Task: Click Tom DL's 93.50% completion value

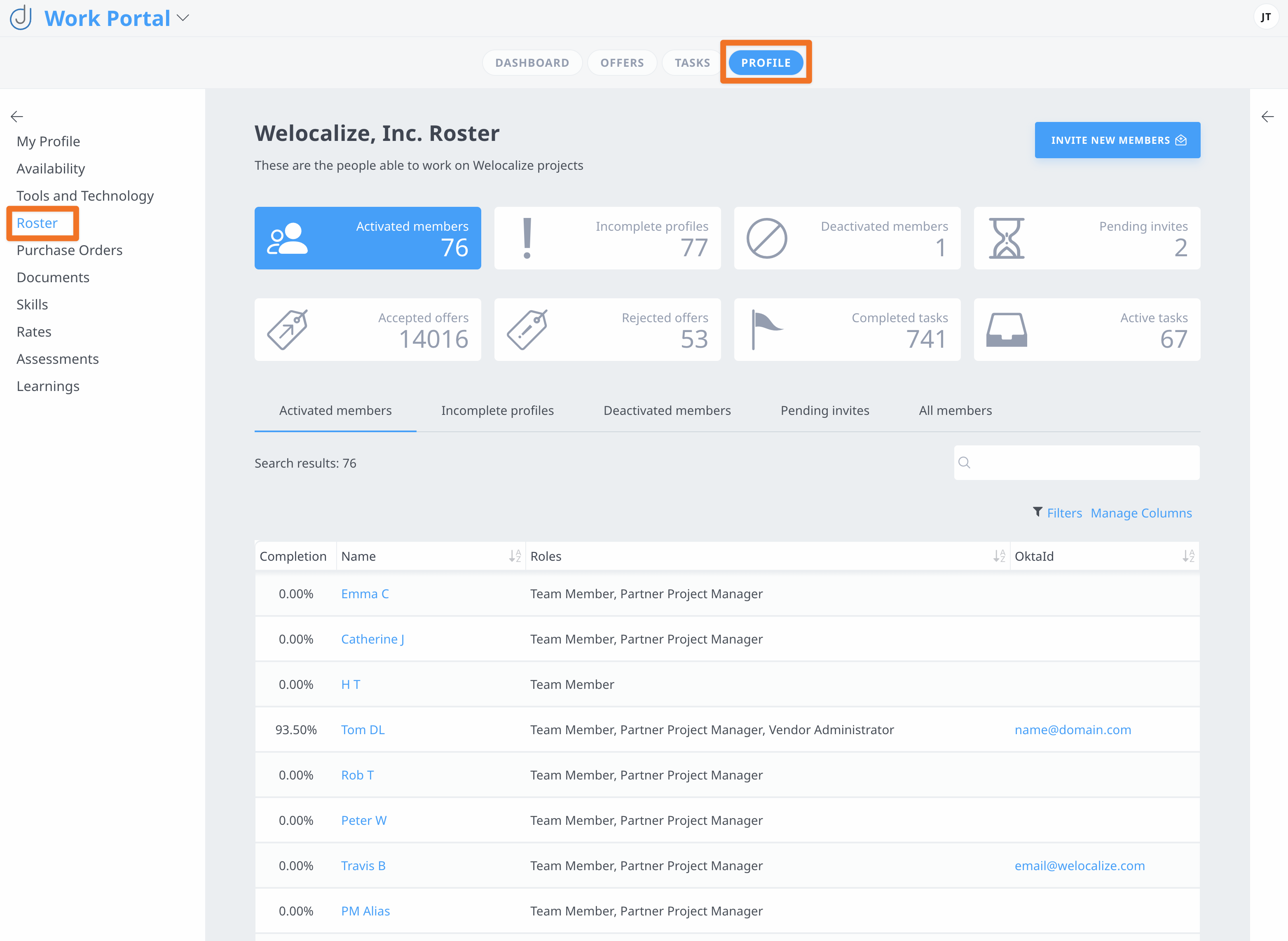Action: pyautogui.click(x=296, y=730)
